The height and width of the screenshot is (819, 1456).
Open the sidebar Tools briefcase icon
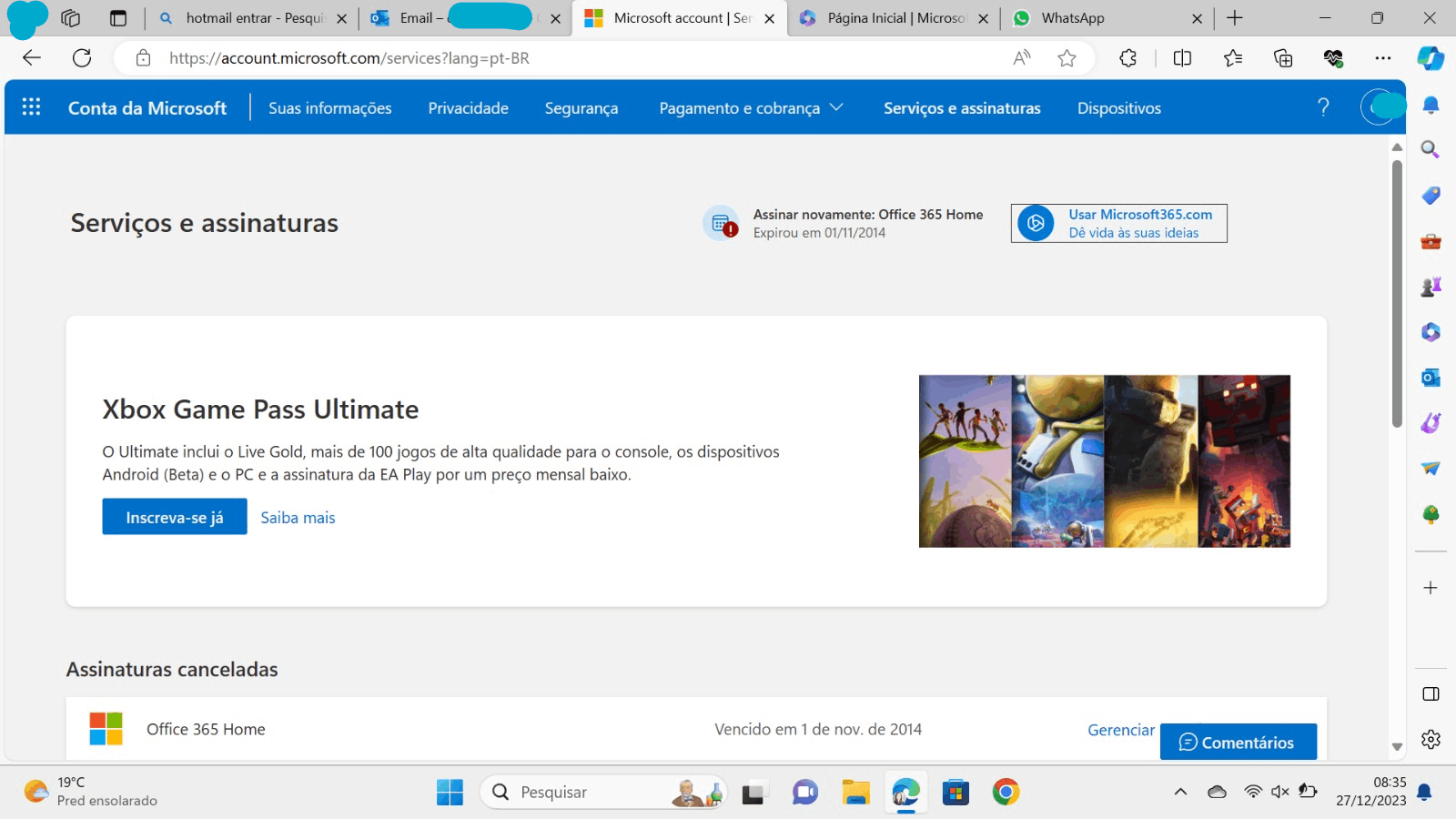[x=1431, y=241]
